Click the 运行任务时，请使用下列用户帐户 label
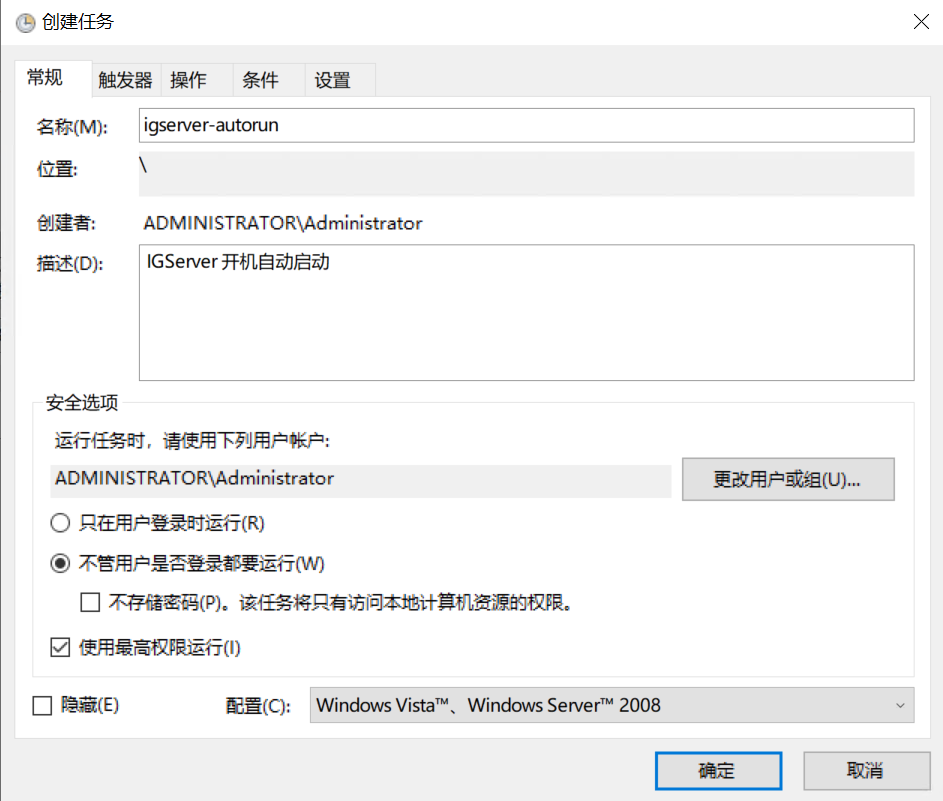 point(192,441)
